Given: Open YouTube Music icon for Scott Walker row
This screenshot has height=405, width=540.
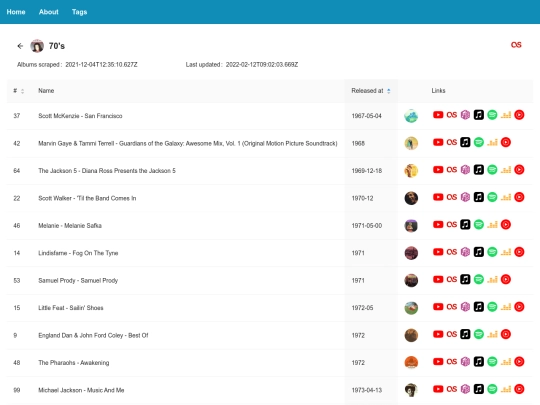Looking at the screenshot, I should [519, 197].
